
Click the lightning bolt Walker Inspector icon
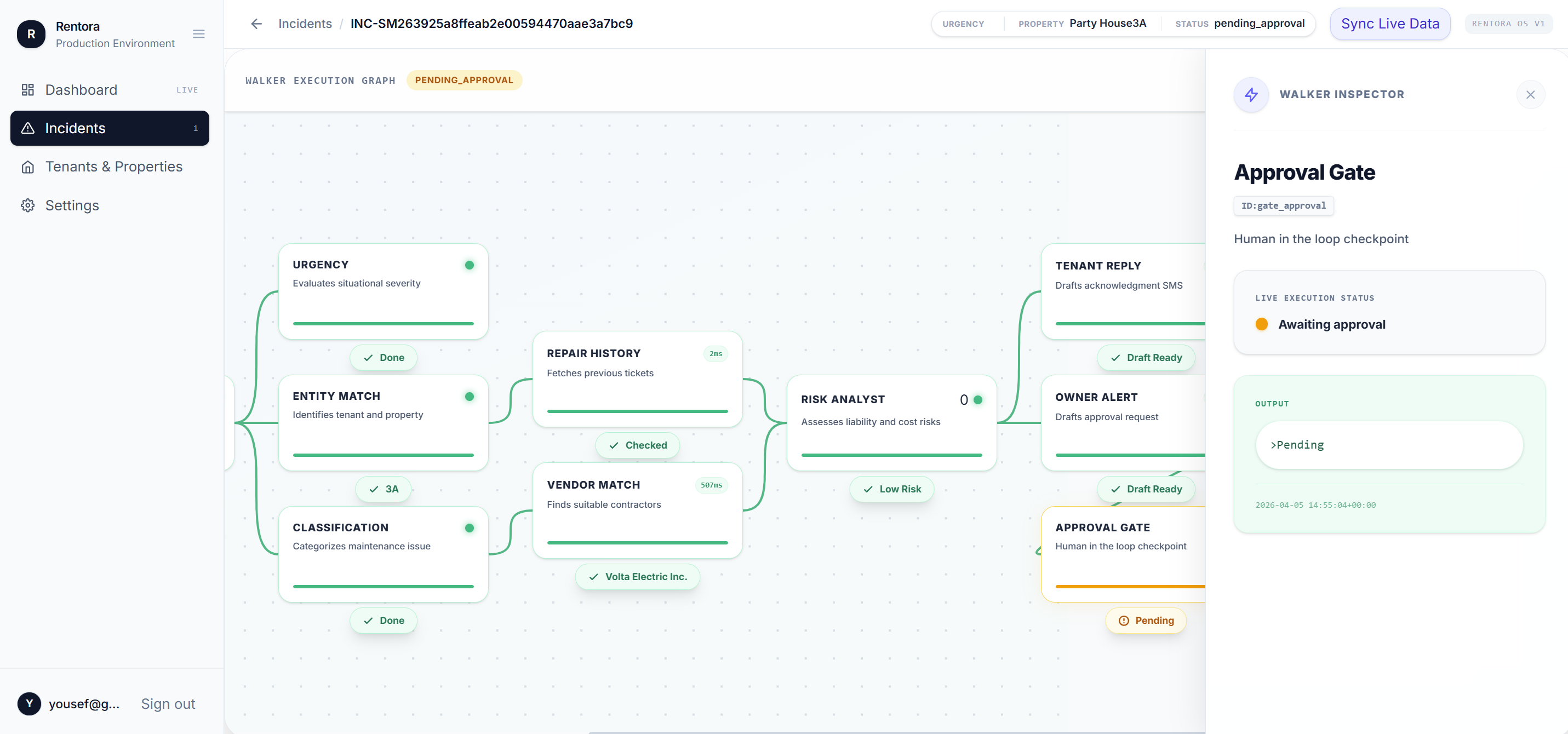1251,94
